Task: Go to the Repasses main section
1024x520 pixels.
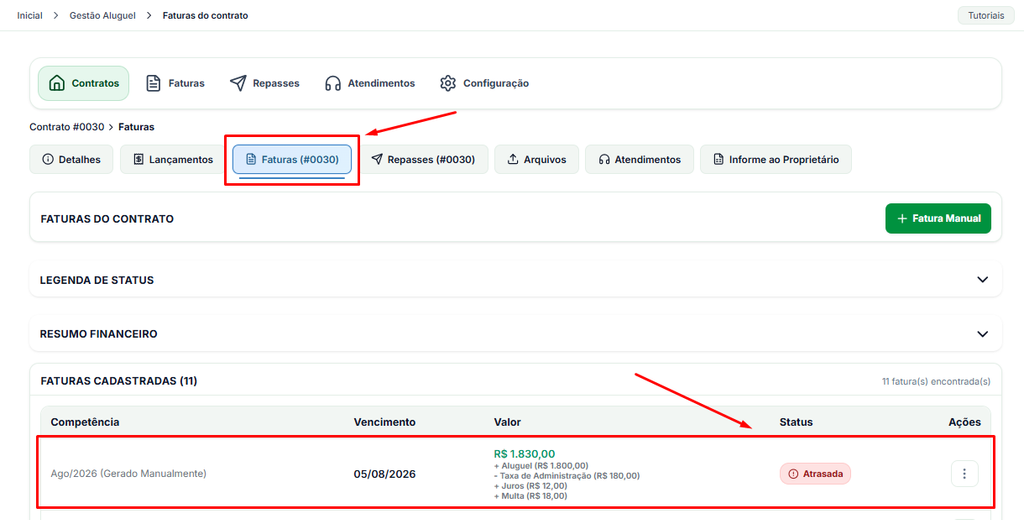Action: point(264,84)
